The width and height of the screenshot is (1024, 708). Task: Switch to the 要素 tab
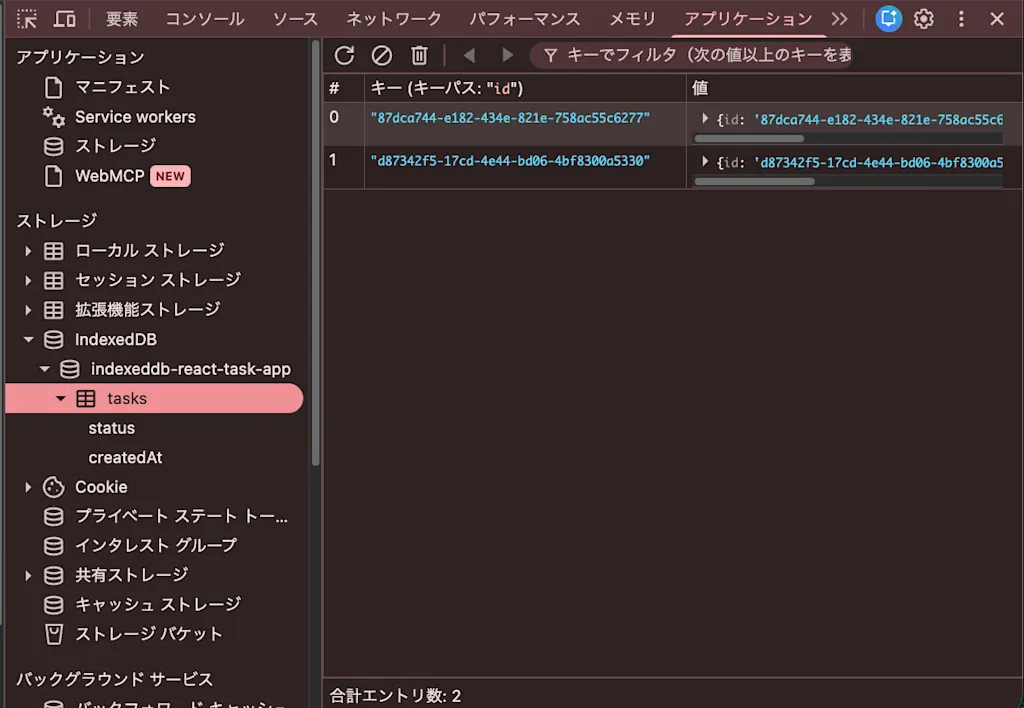[x=122, y=19]
